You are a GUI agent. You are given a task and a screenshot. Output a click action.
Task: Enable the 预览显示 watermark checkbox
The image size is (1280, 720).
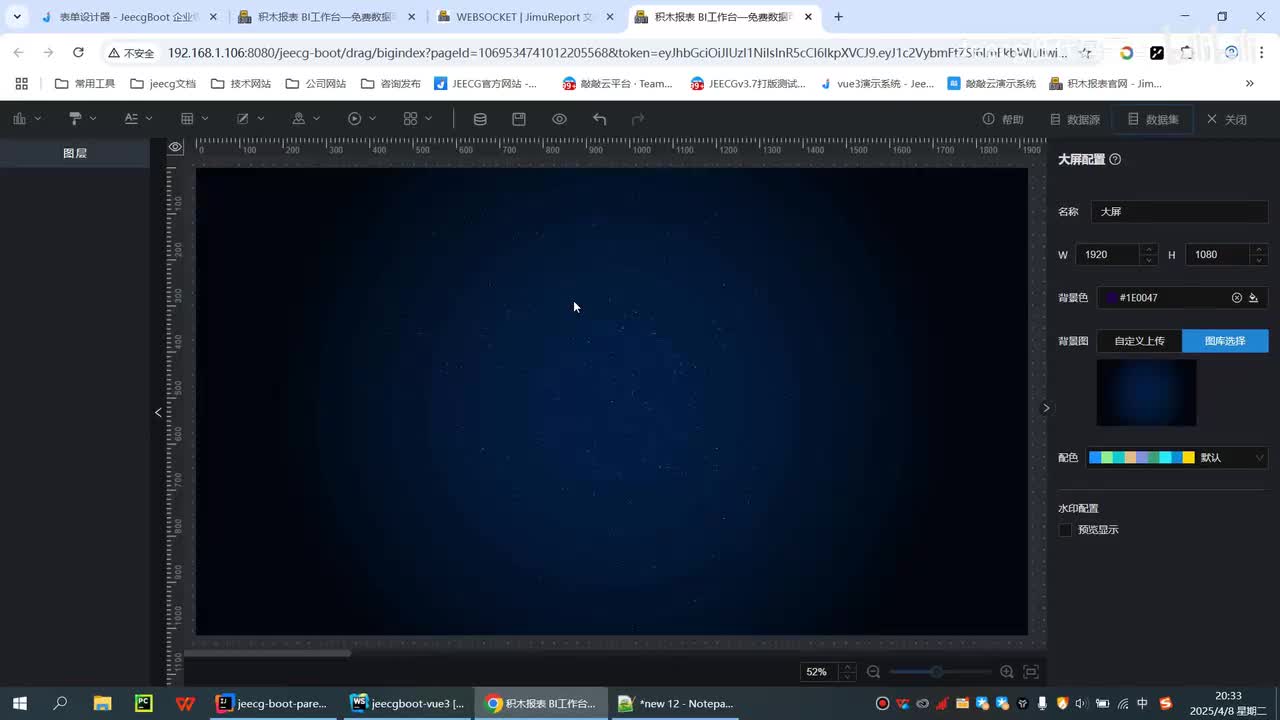1065,530
